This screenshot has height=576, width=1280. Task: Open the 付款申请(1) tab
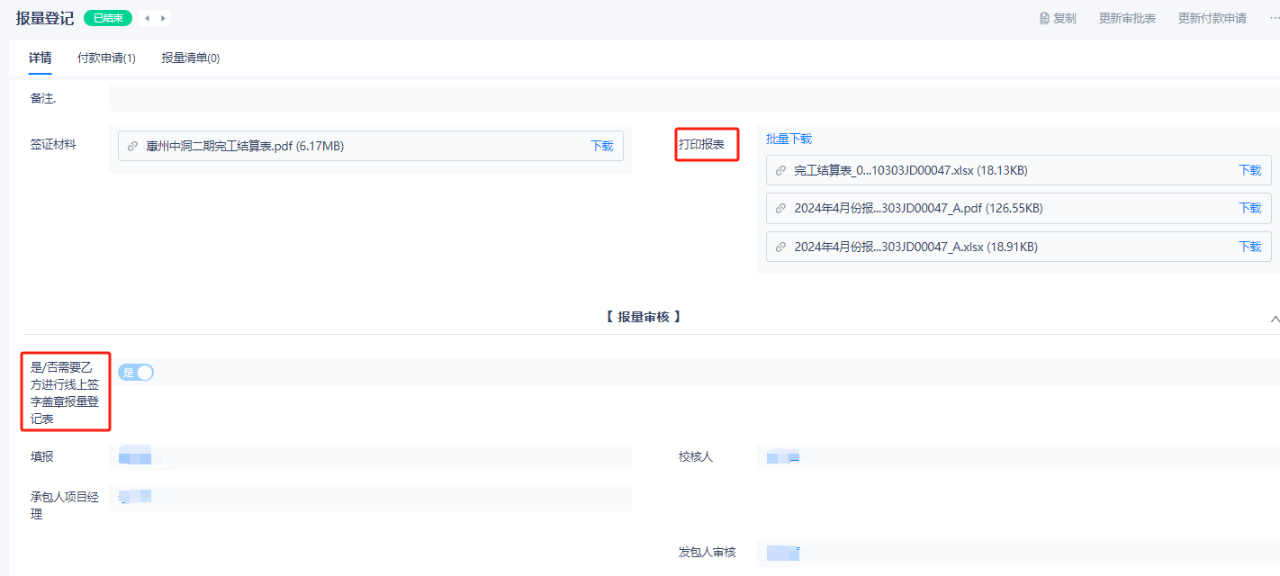tap(106, 58)
